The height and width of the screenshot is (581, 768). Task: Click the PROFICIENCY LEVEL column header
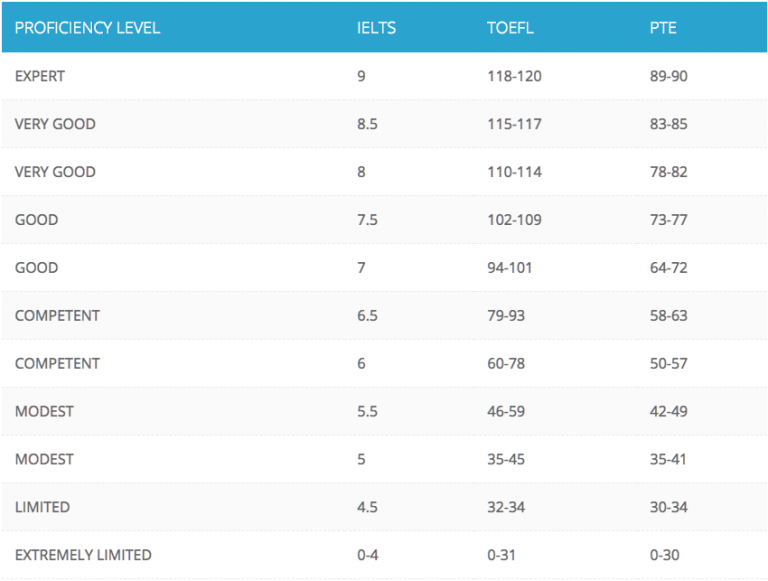[87, 28]
